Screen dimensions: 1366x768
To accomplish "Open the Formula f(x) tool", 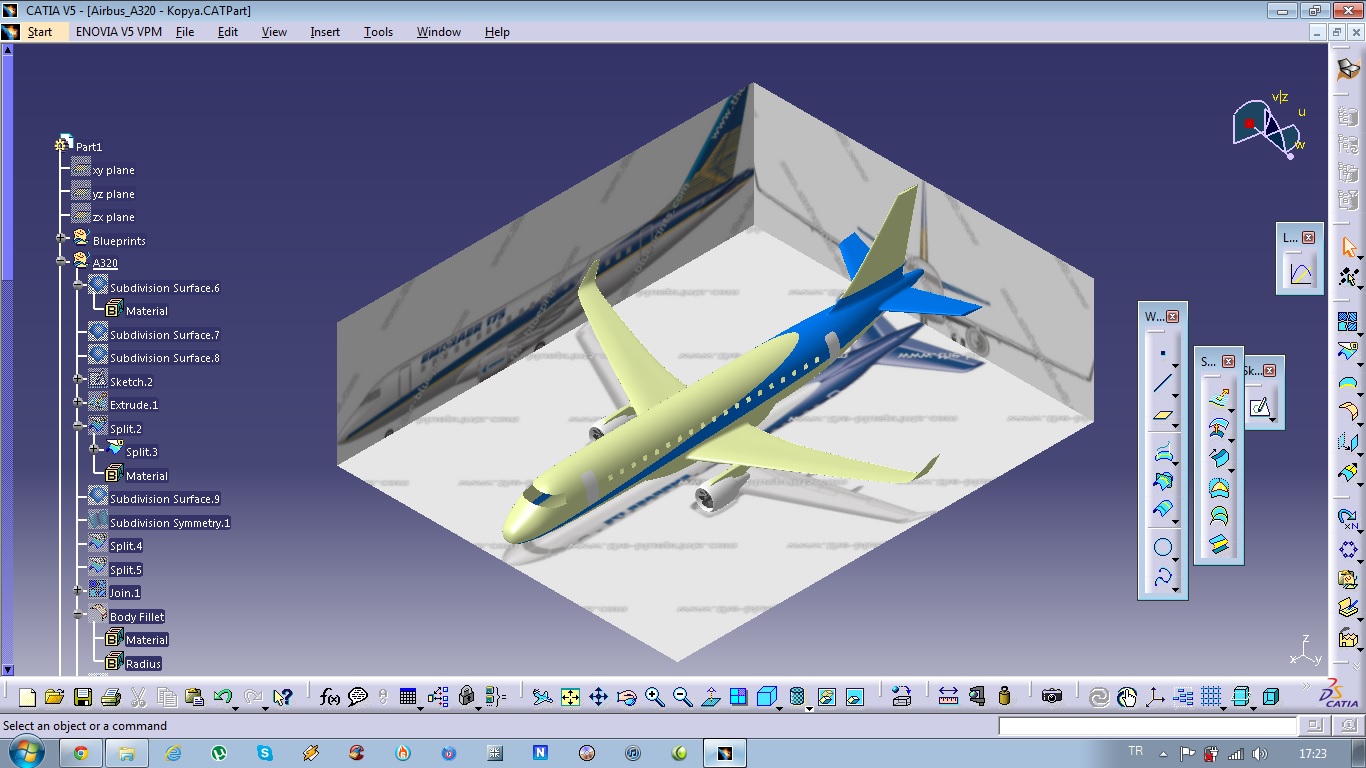I will pos(329,697).
